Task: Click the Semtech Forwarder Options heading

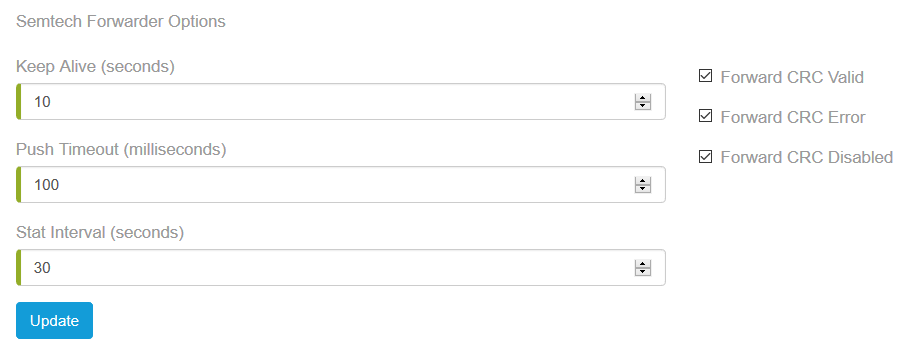Action: coord(121,22)
